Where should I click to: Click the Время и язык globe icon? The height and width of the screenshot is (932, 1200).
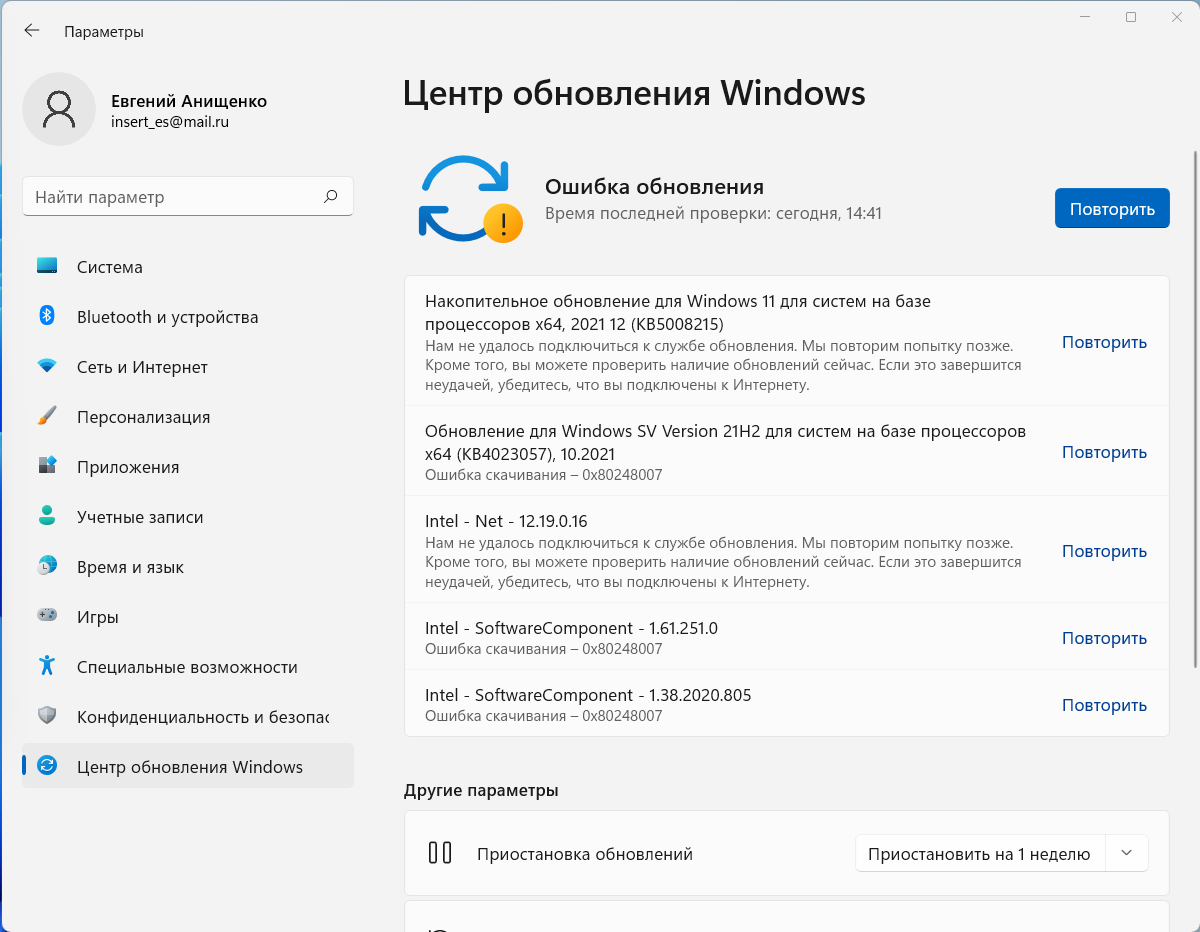tap(47, 566)
